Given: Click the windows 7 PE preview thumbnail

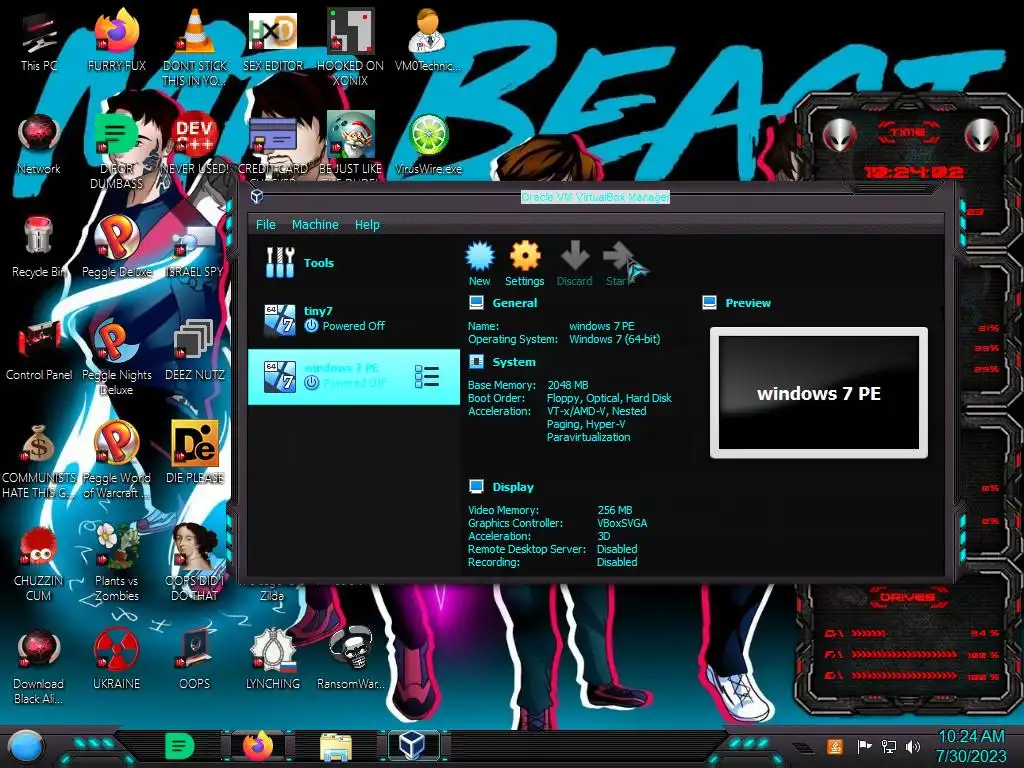Looking at the screenshot, I should pos(819,392).
